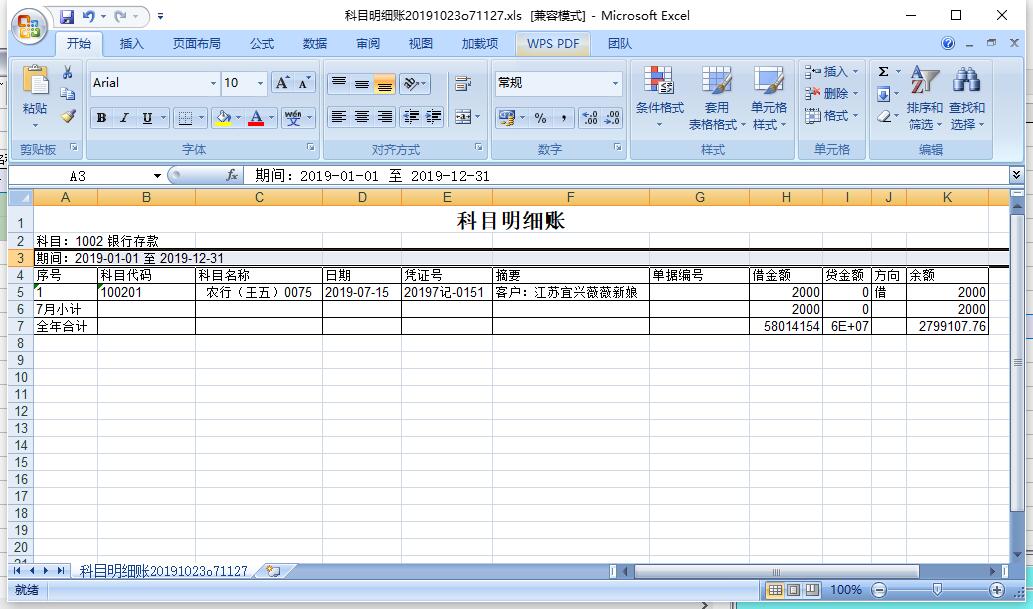Open the 公式 ribbon tab
This screenshot has width=1033, height=609.
pos(262,44)
